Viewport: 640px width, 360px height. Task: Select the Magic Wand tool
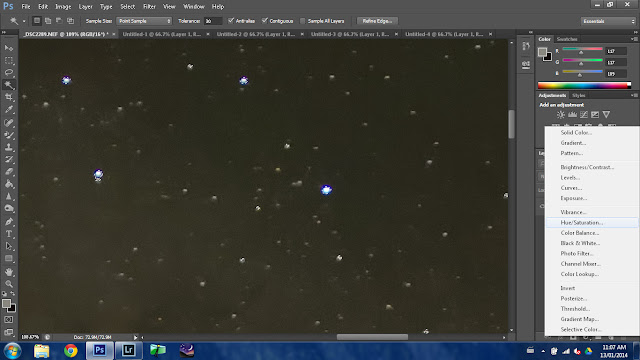coord(9,85)
